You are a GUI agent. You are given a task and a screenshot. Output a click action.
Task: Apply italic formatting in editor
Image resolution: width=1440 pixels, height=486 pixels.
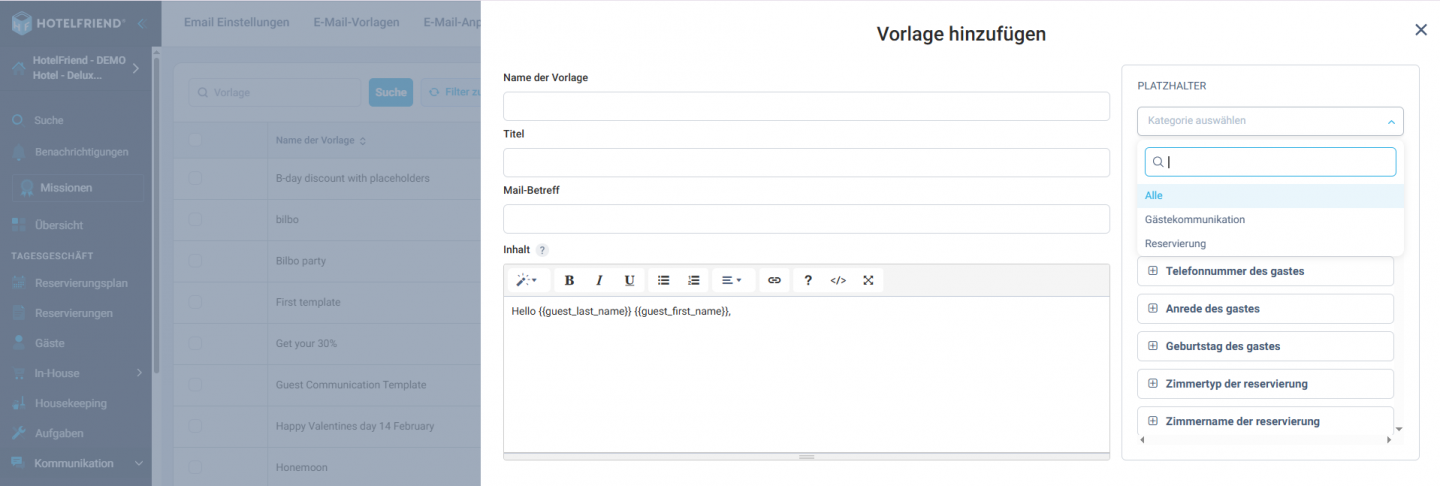[x=599, y=281]
